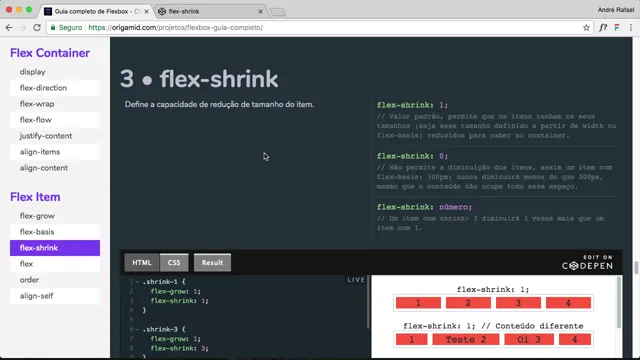The width and height of the screenshot is (640, 360).
Task: Click the Flex Item heading
Action: click(x=35, y=197)
